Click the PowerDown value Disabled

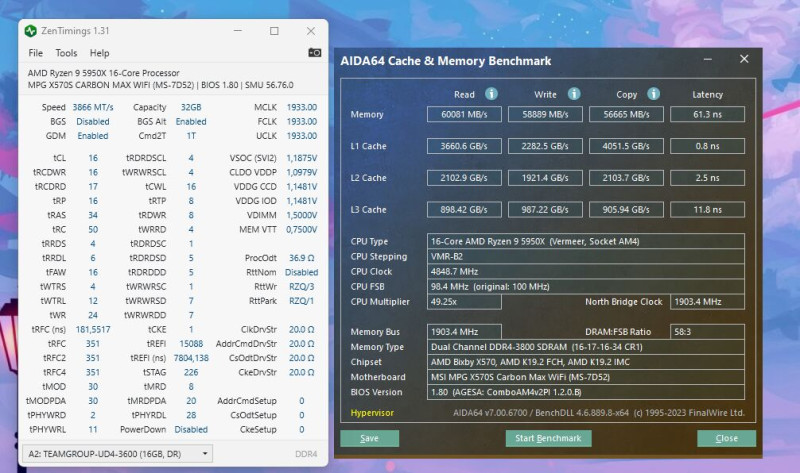[x=191, y=430]
